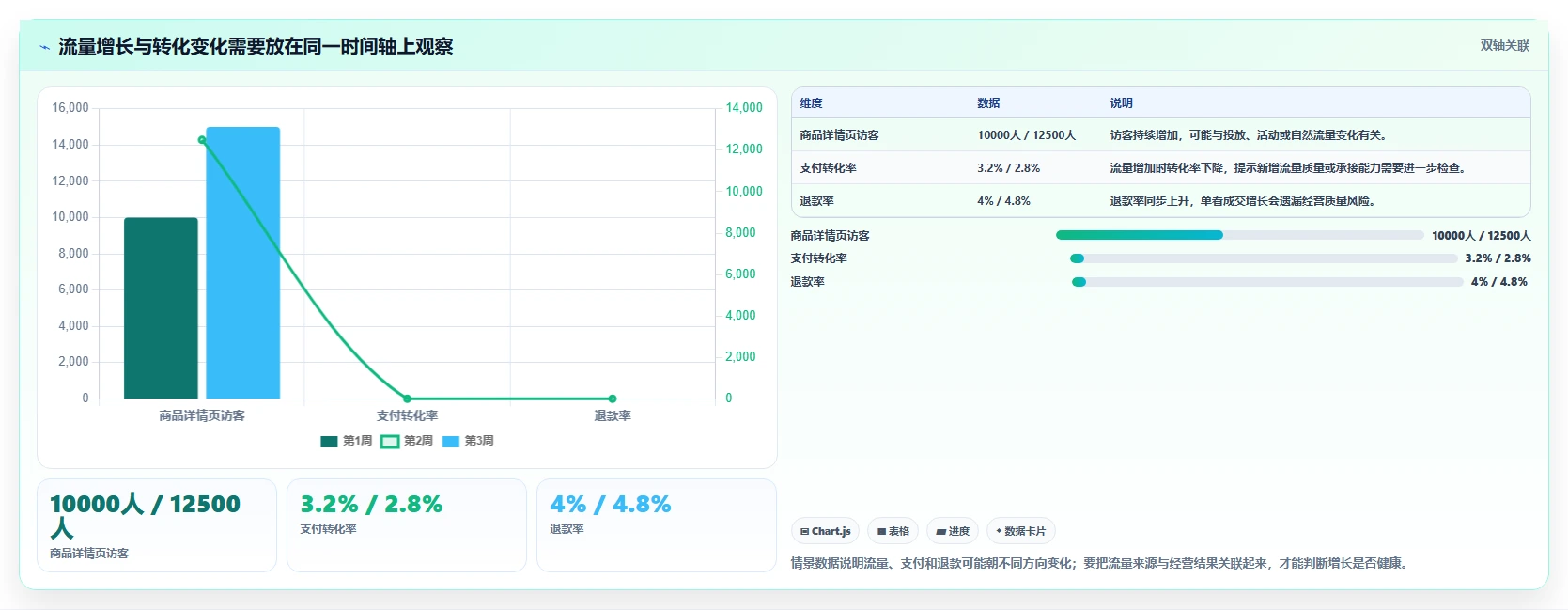This screenshot has width=1568, height=610.
Task: Click the dark green 第1周 bar
Action: pyautogui.click(x=161, y=308)
